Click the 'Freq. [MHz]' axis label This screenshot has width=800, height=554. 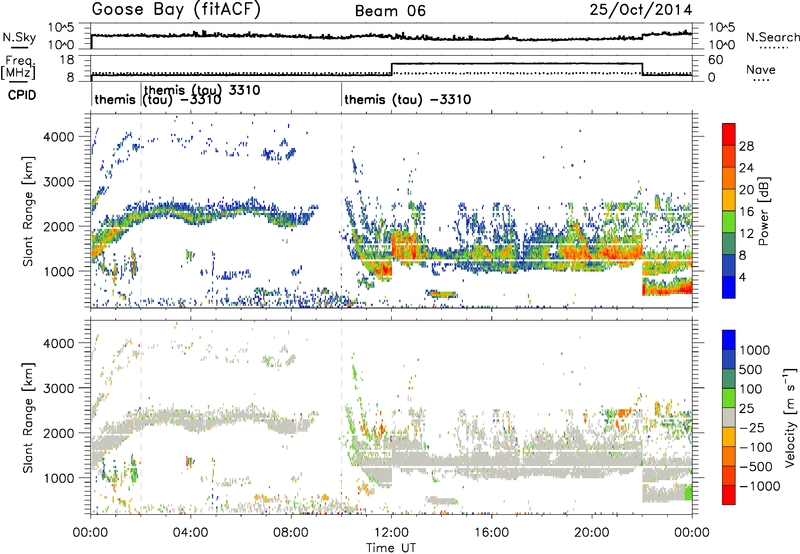click(18, 68)
